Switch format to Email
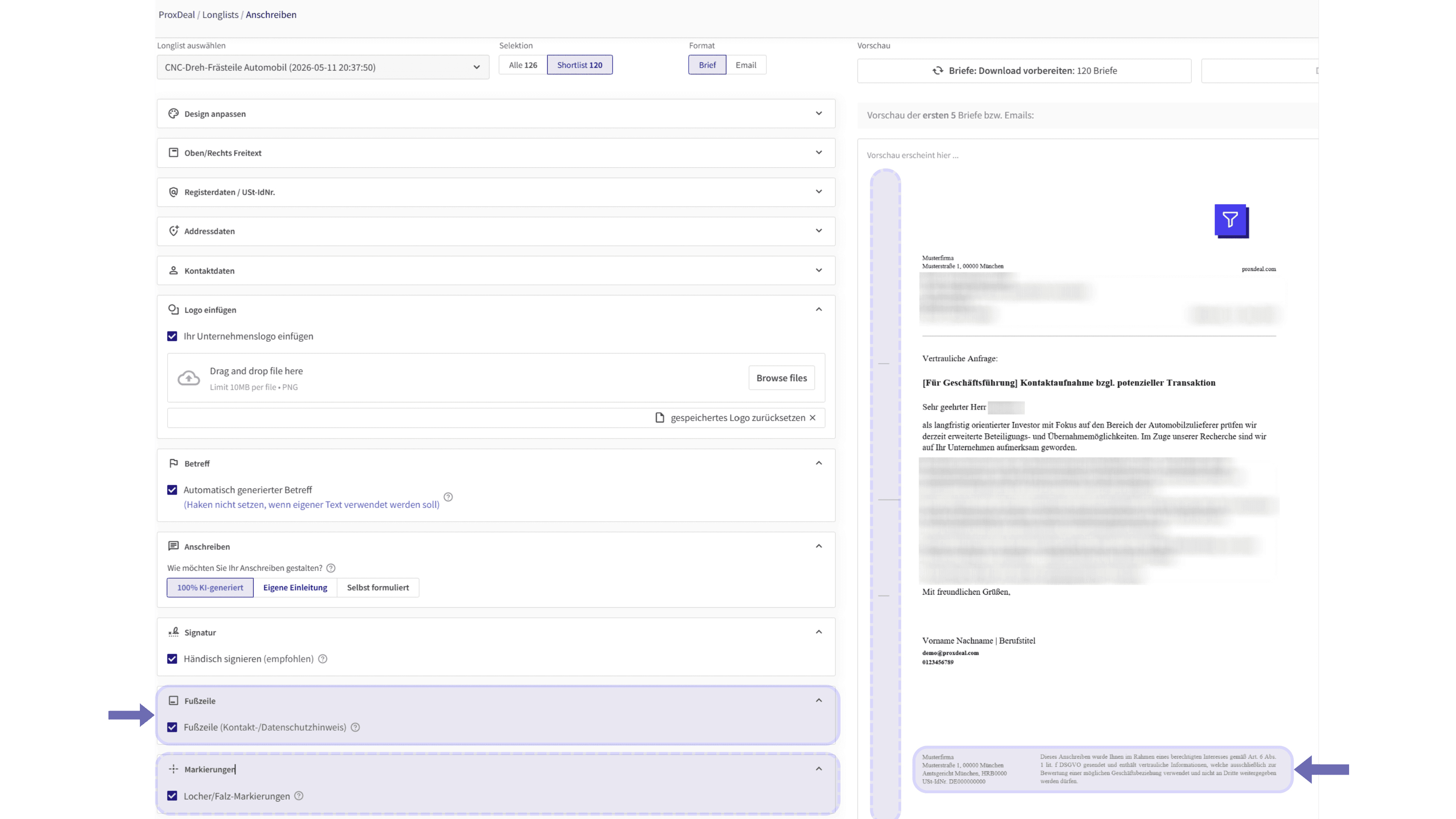 [x=746, y=65]
